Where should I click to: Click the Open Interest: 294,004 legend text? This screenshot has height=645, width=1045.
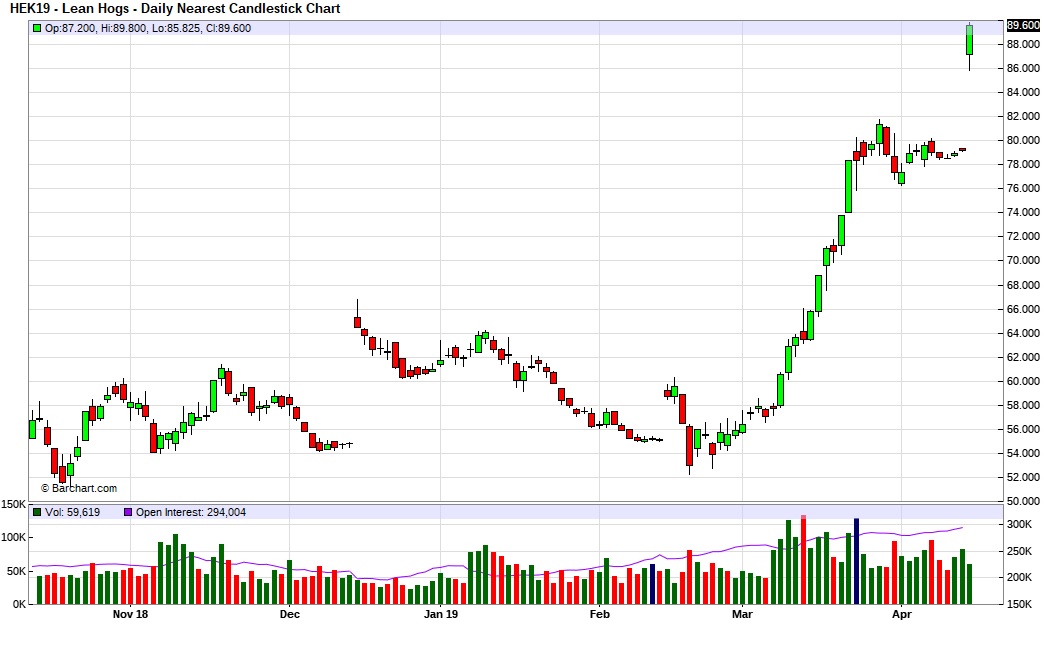click(x=191, y=512)
